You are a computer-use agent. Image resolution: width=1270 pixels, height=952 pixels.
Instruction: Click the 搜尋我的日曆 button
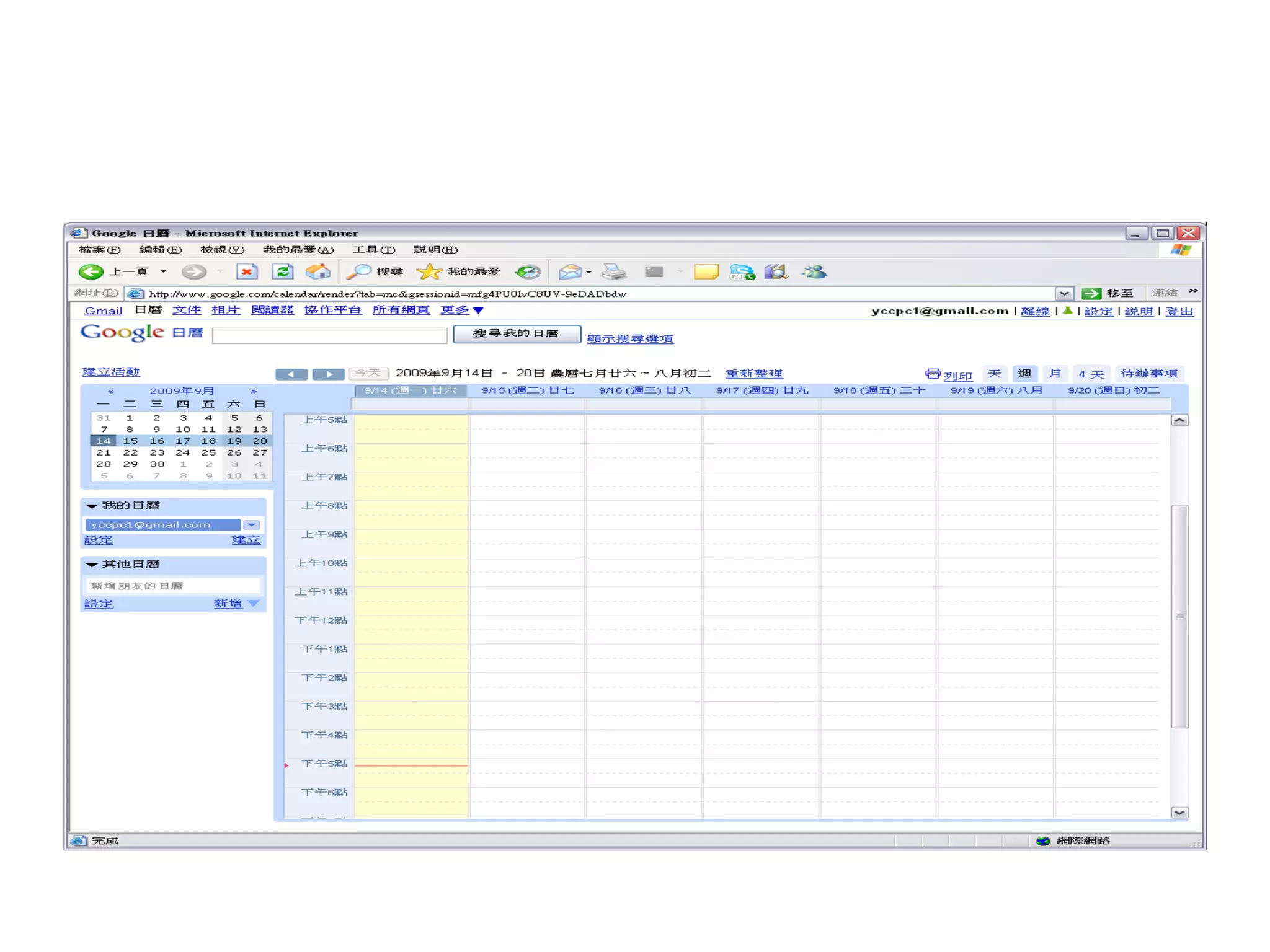click(517, 333)
